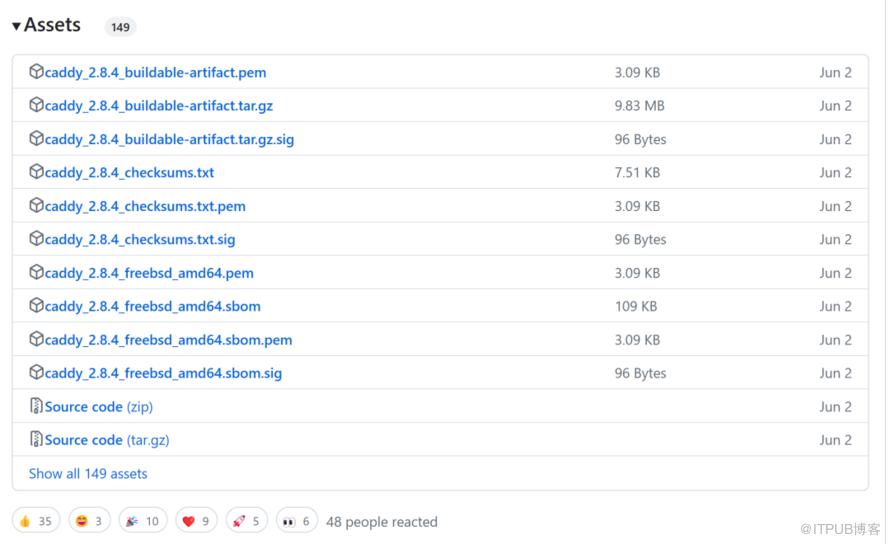
Task: Click 96 Bytes size of checksums.txt.sig
Action: pyautogui.click(x=640, y=240)
